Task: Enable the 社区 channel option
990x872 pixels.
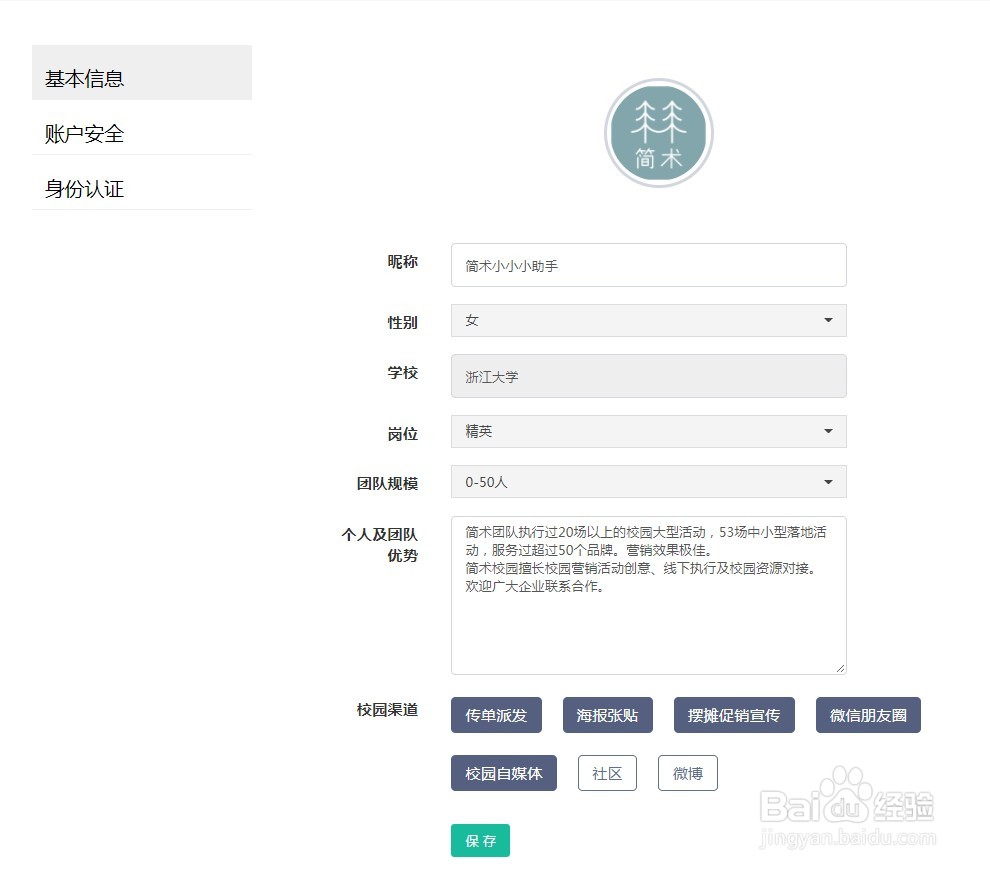Action: [x=606, y=773]
